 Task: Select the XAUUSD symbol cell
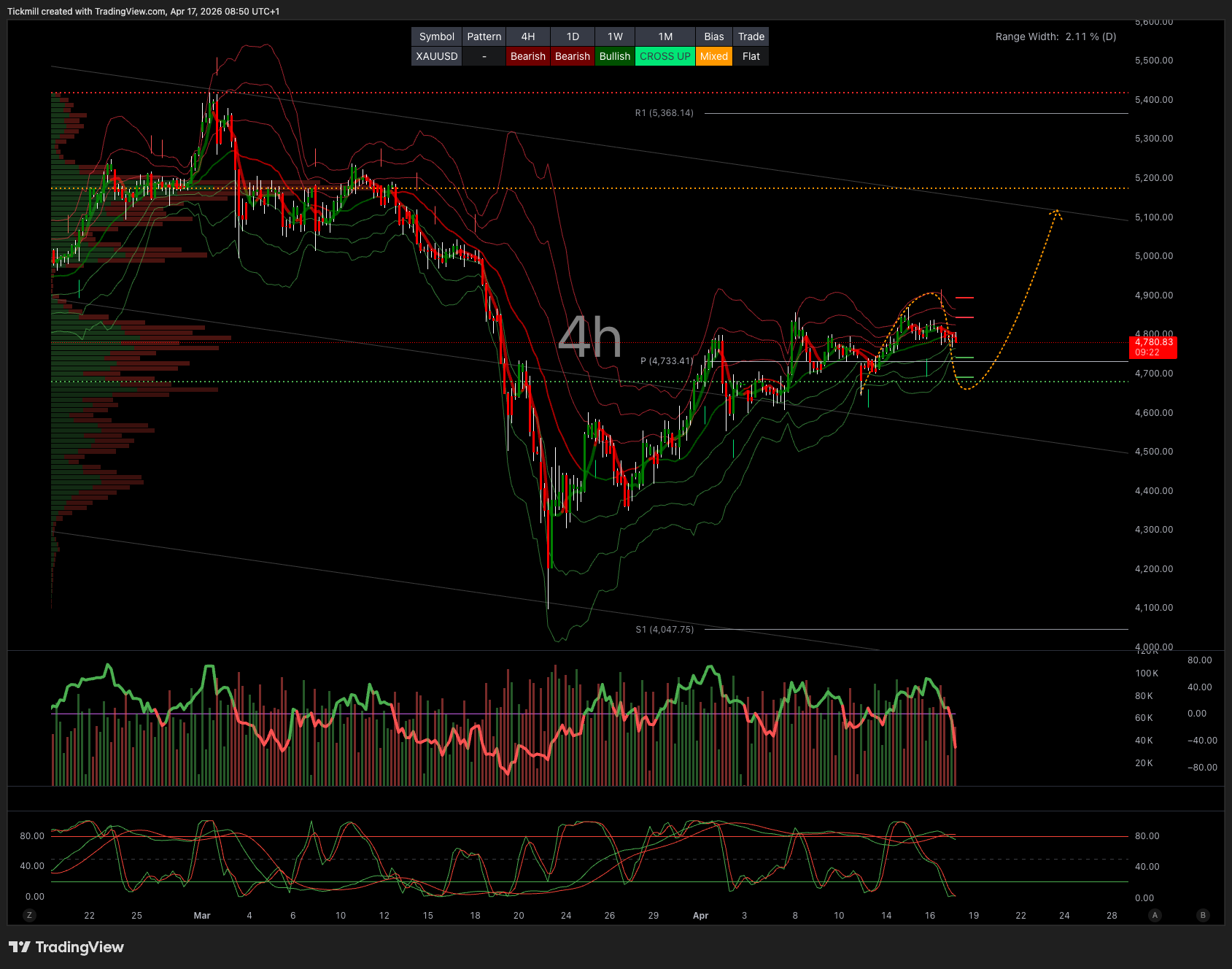coord(436,56)
